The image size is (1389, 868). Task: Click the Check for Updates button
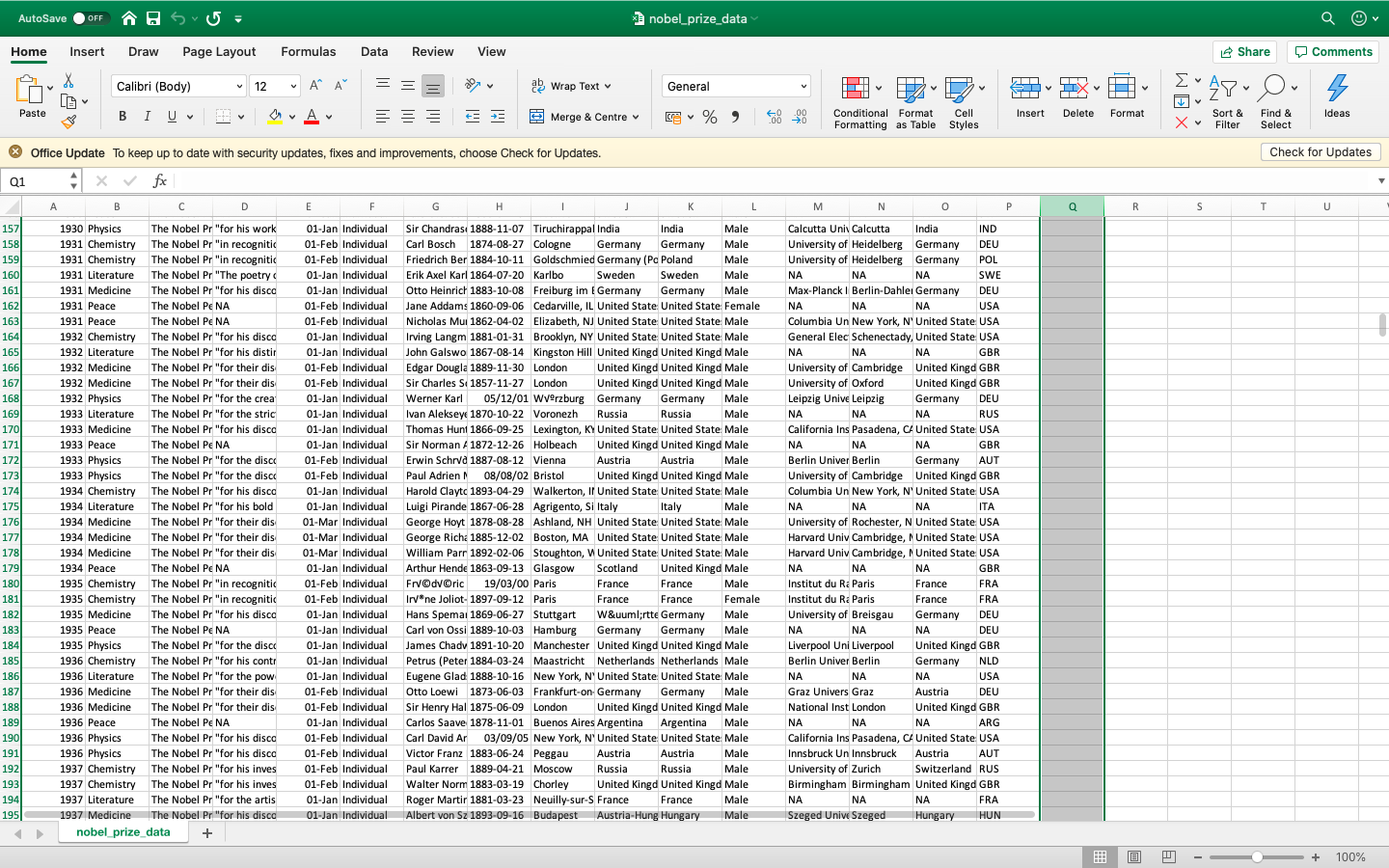click(1321, 151)
